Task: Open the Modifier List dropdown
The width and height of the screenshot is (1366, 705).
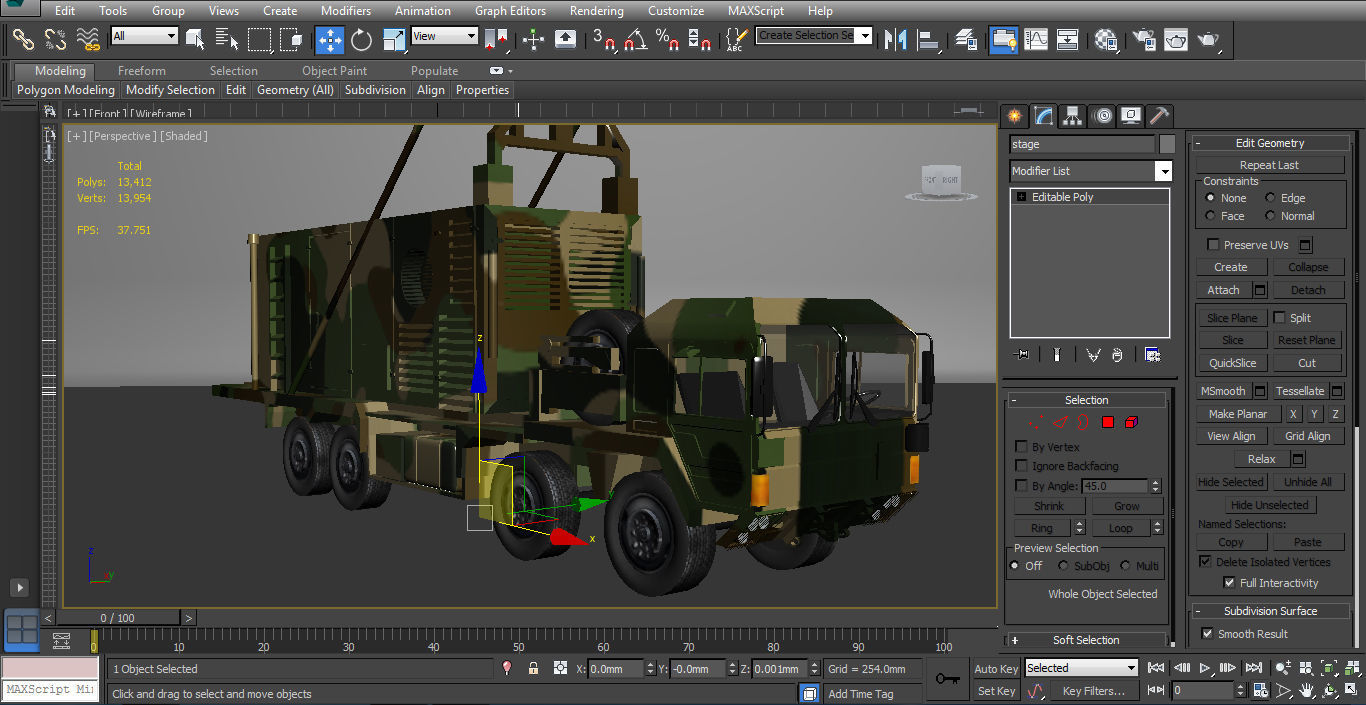Action: (x=1163, y=171)
